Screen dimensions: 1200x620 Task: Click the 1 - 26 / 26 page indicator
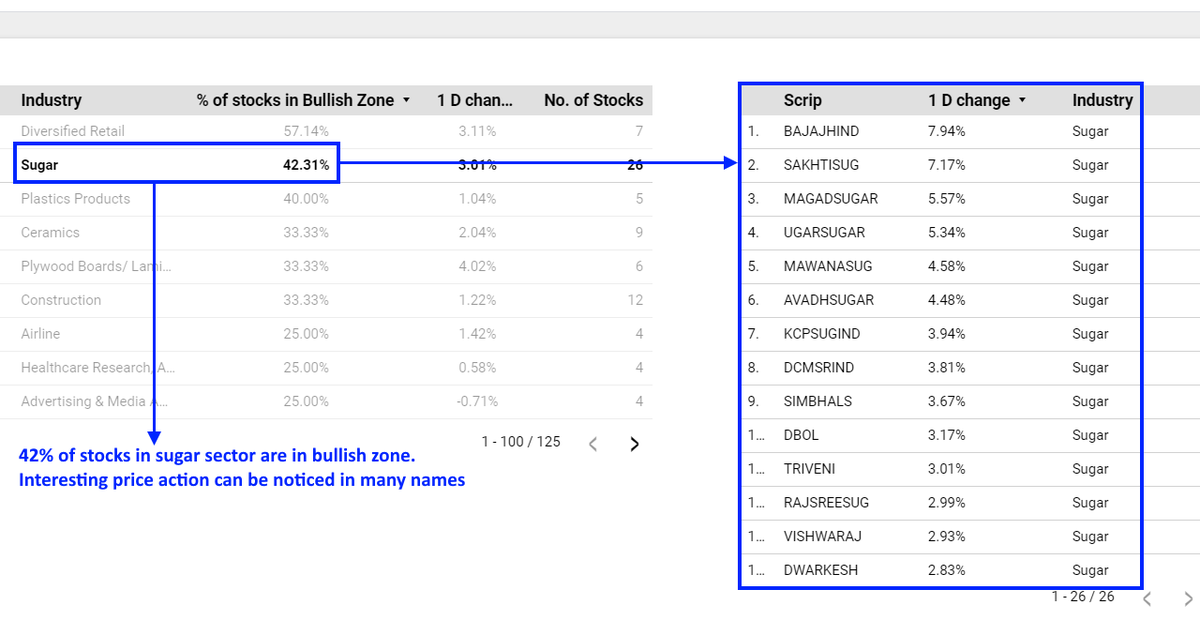pos(1083,597)
